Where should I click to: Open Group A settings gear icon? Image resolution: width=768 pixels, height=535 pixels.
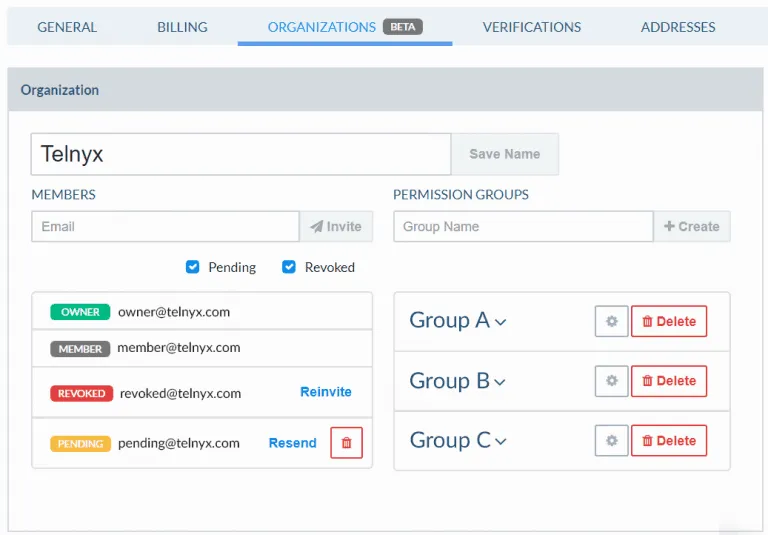coord(611,321)
